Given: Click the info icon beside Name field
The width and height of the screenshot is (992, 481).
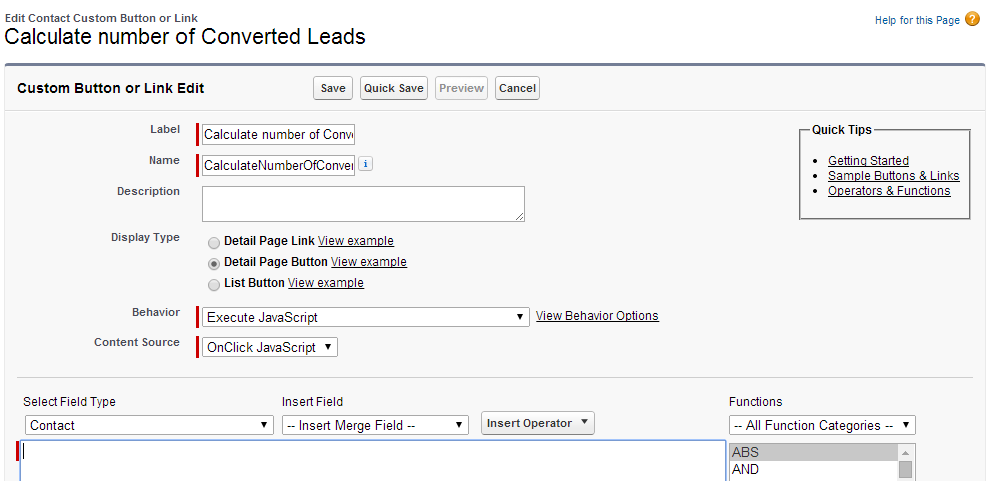Looking at the screenshot, I should coord(366,164).
